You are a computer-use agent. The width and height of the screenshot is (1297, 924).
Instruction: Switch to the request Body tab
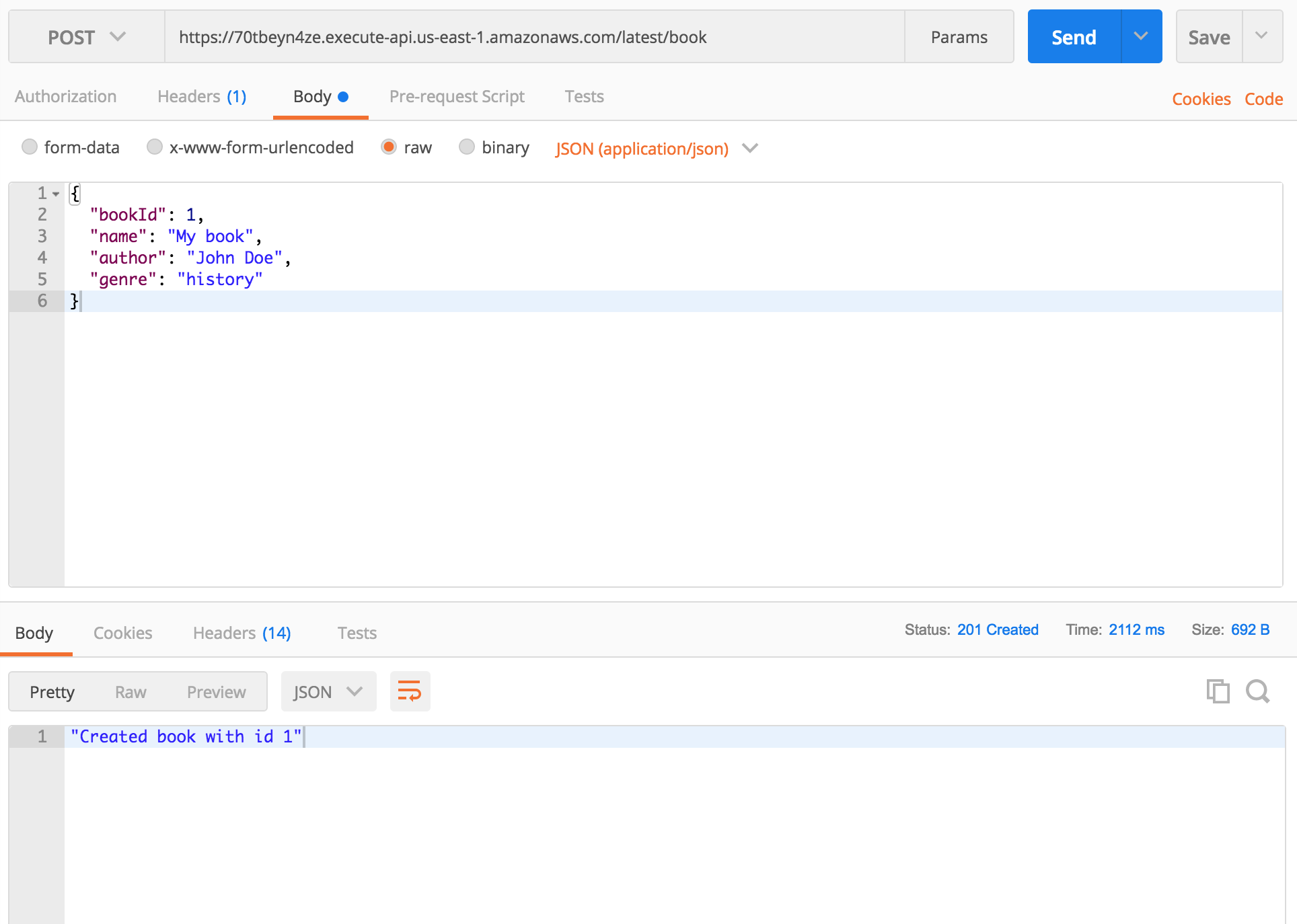(320, 97)
